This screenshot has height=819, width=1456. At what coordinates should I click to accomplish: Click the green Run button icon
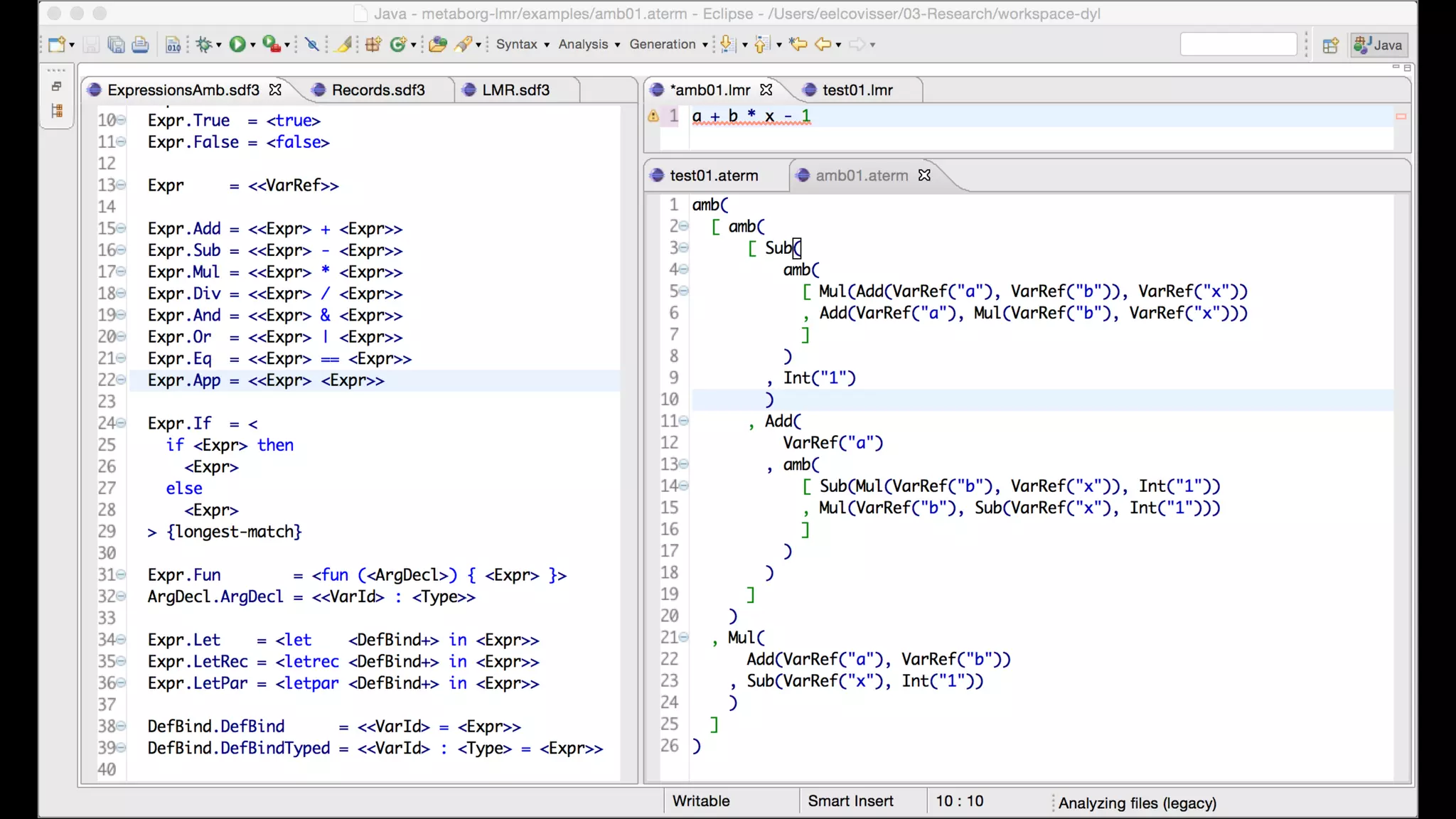tap(237, 44)
